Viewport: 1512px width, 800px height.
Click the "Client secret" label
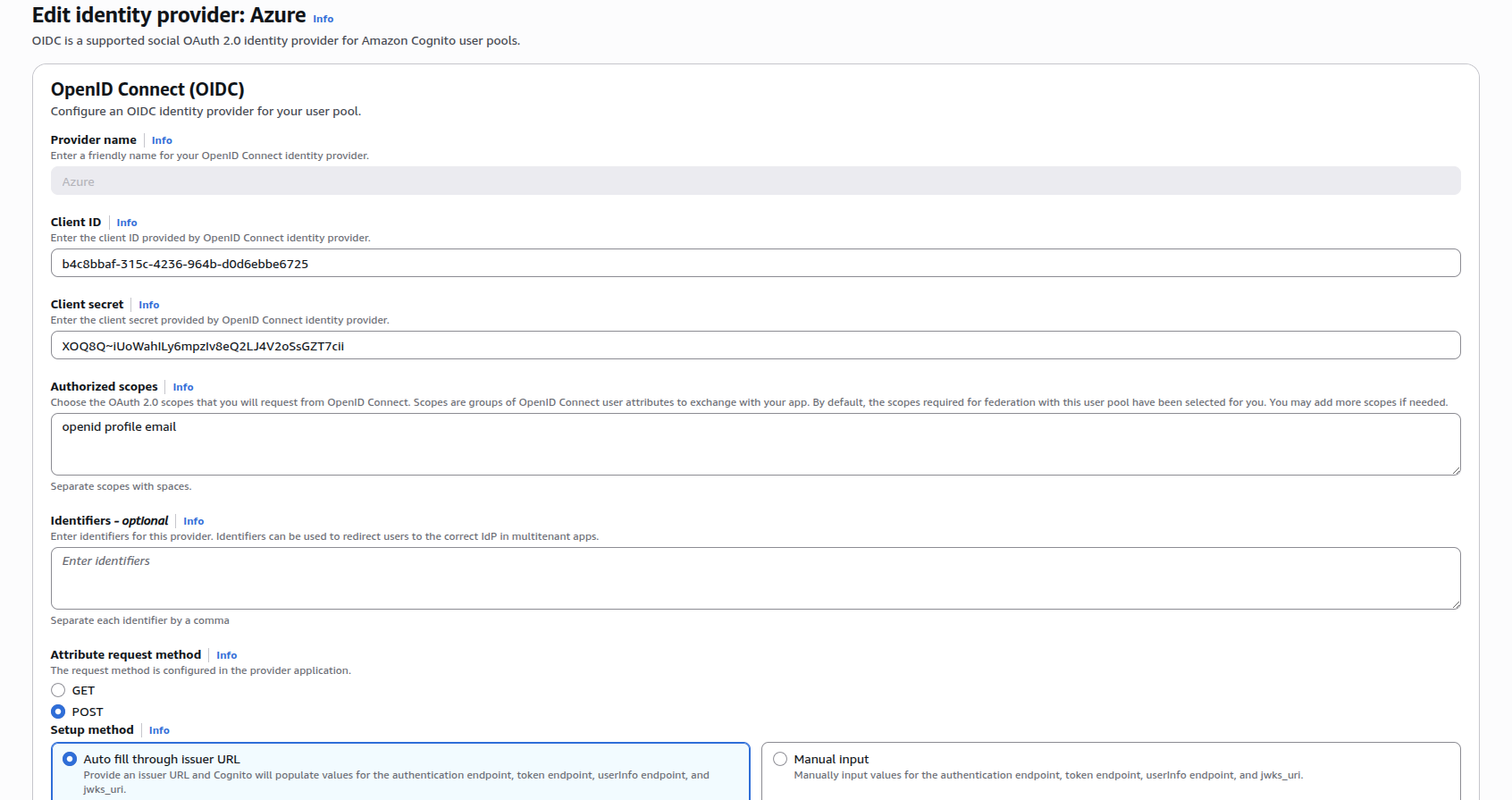[88, 305]
